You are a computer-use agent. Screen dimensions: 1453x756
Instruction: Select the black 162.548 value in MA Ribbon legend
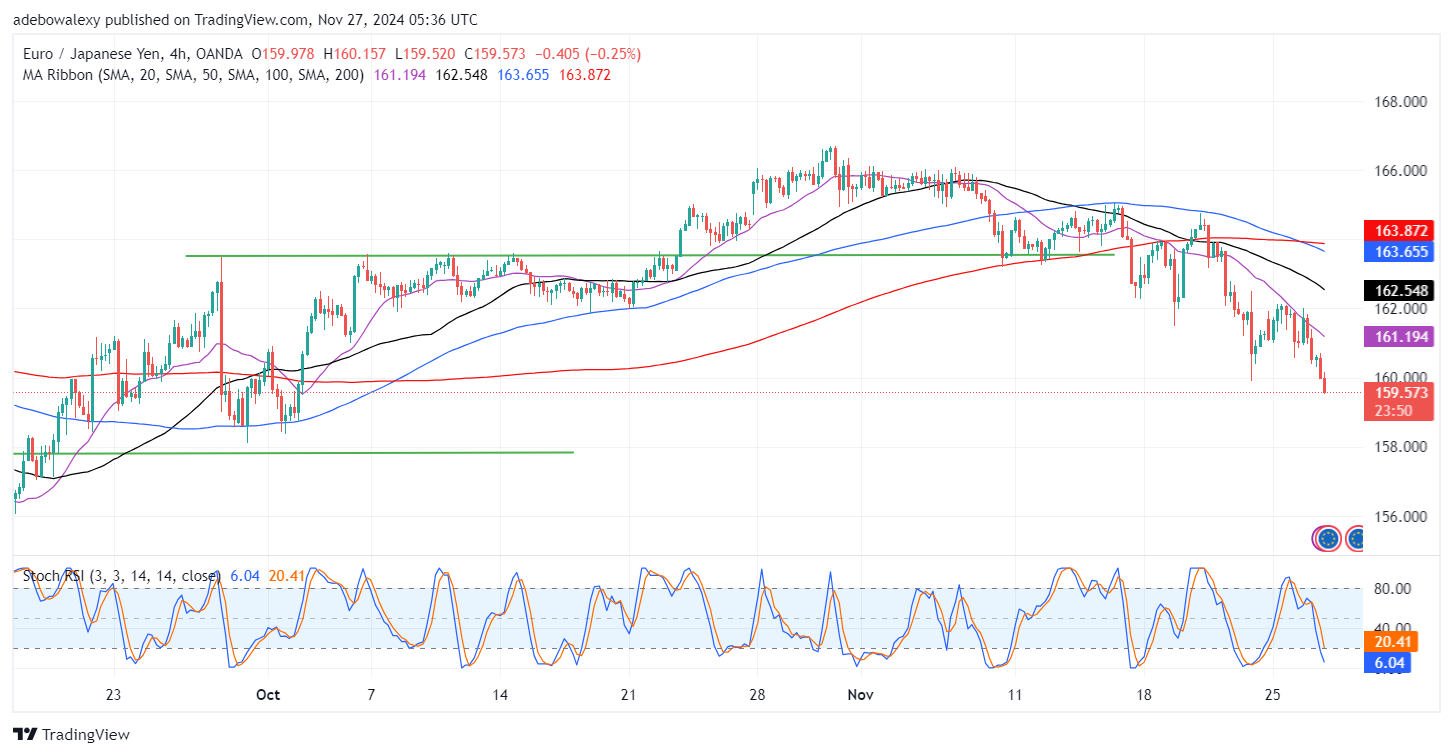click(x=462, y=75)
